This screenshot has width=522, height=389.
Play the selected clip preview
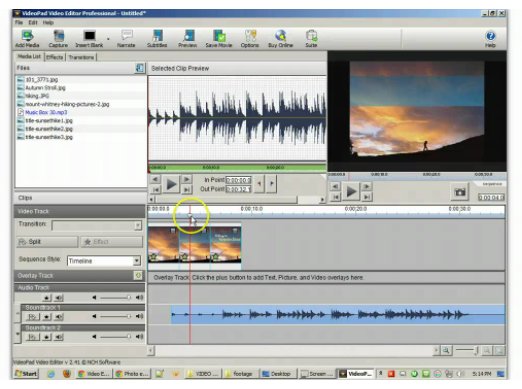(x=171, y=184)
